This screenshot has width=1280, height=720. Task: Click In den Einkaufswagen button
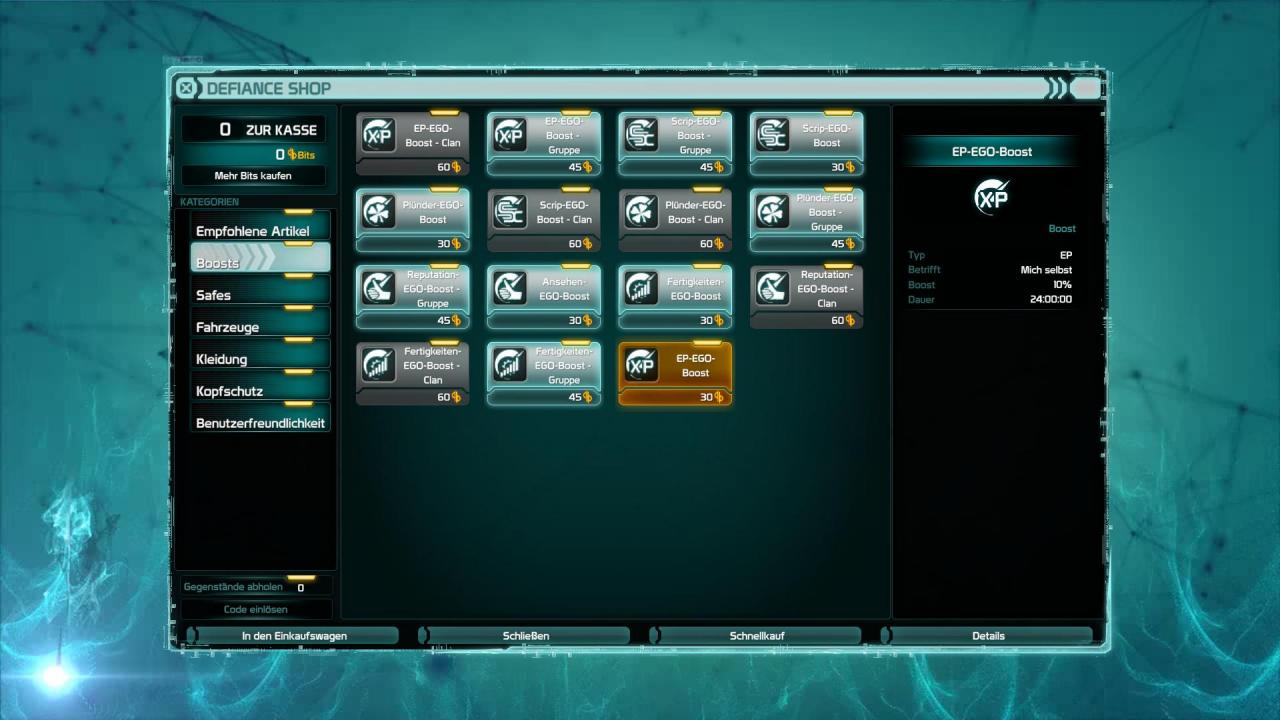(x=294, y=635)
